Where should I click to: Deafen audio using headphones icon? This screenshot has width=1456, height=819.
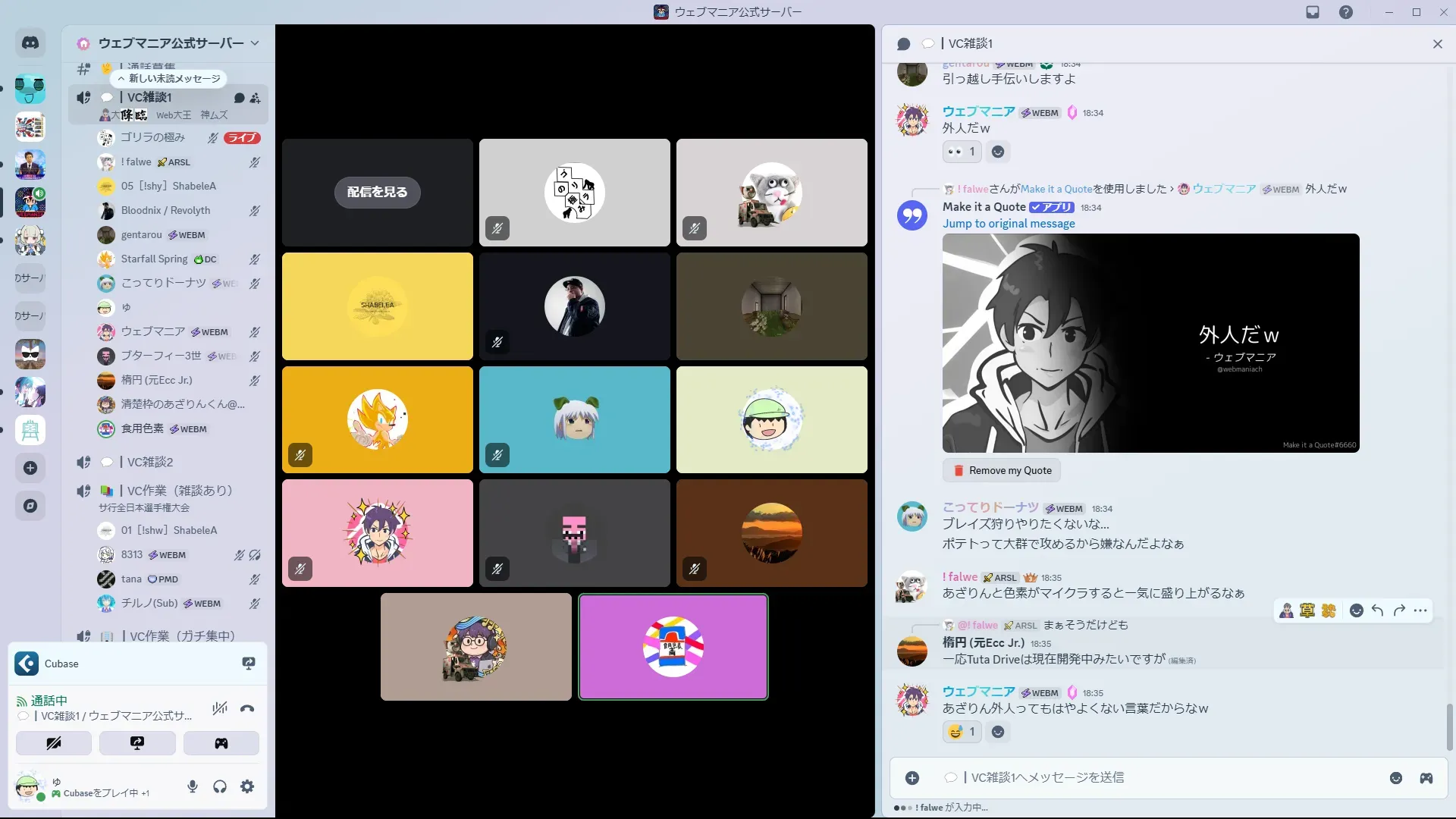(220, 786)
